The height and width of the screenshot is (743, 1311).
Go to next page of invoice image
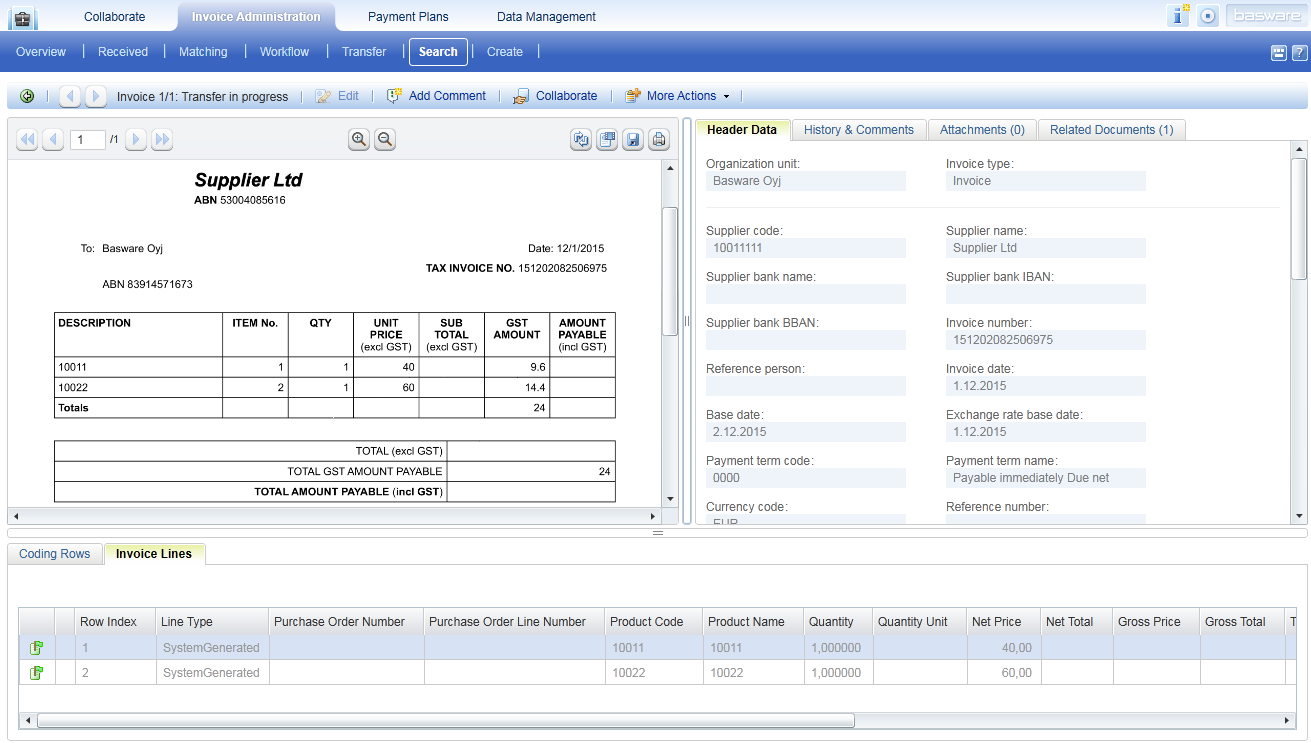pos(136,140)
